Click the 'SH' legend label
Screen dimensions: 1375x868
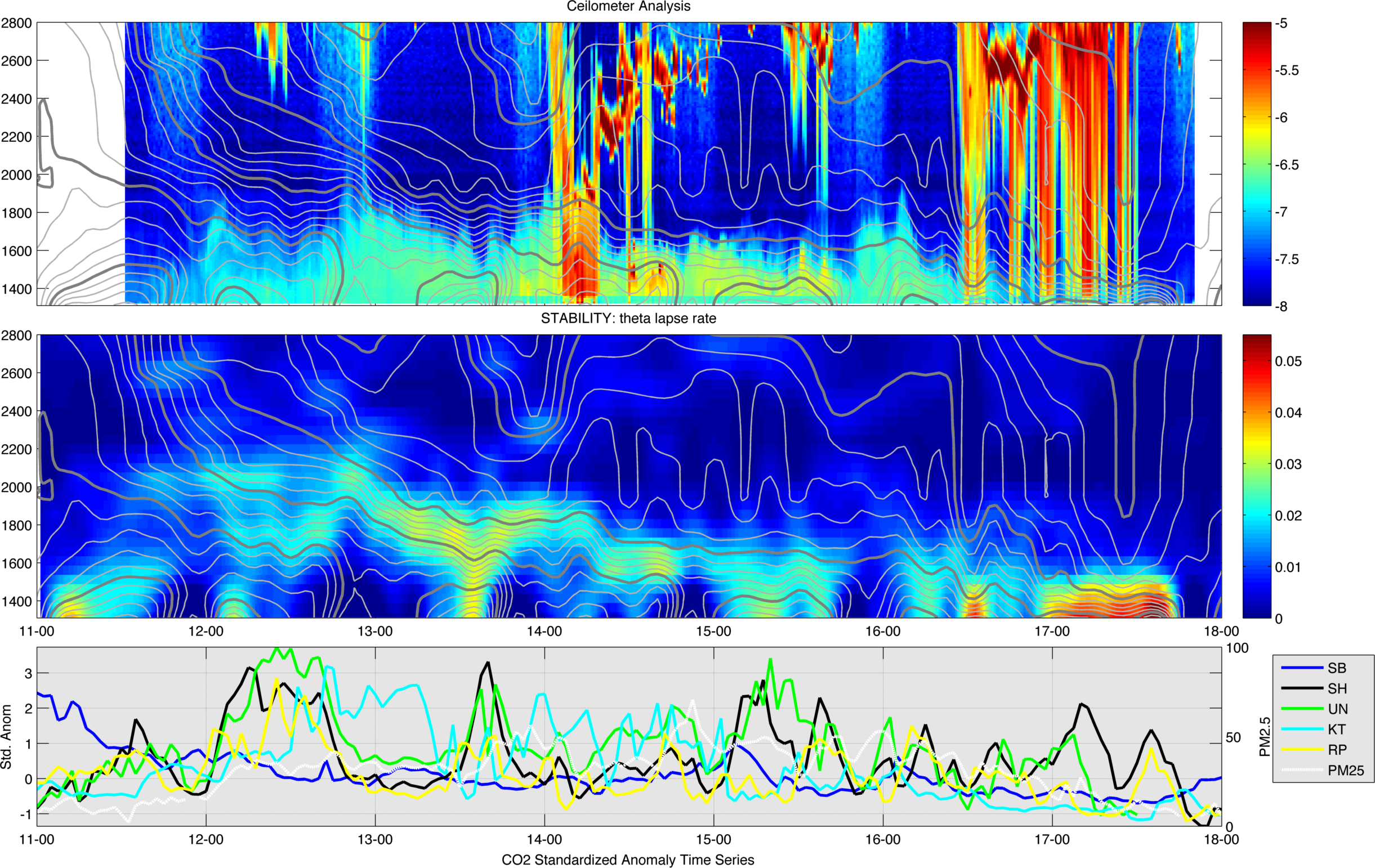(1337, 688)
